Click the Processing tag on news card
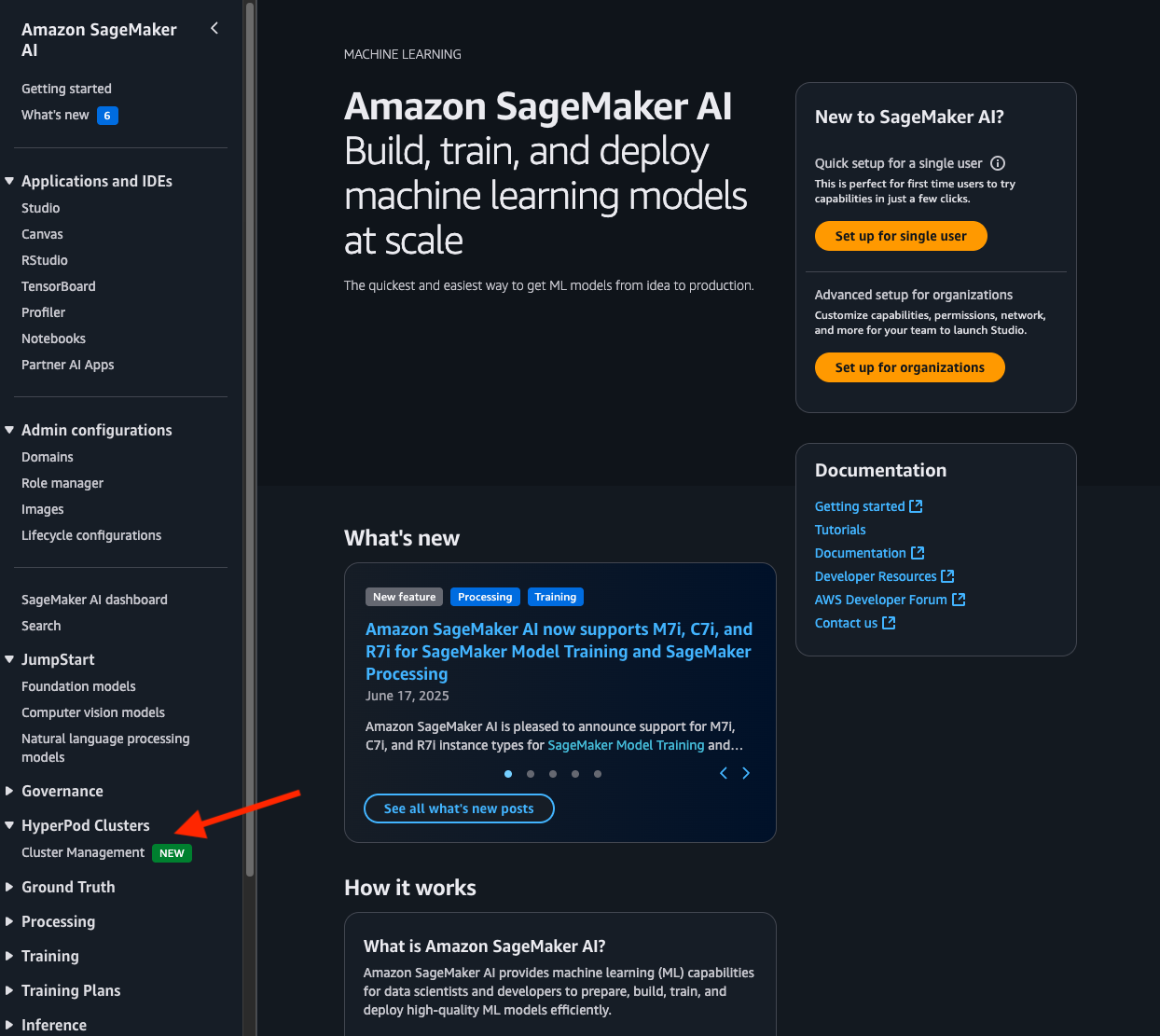The height and width of the screenshot is (1036, 1160). click(485, 597)
